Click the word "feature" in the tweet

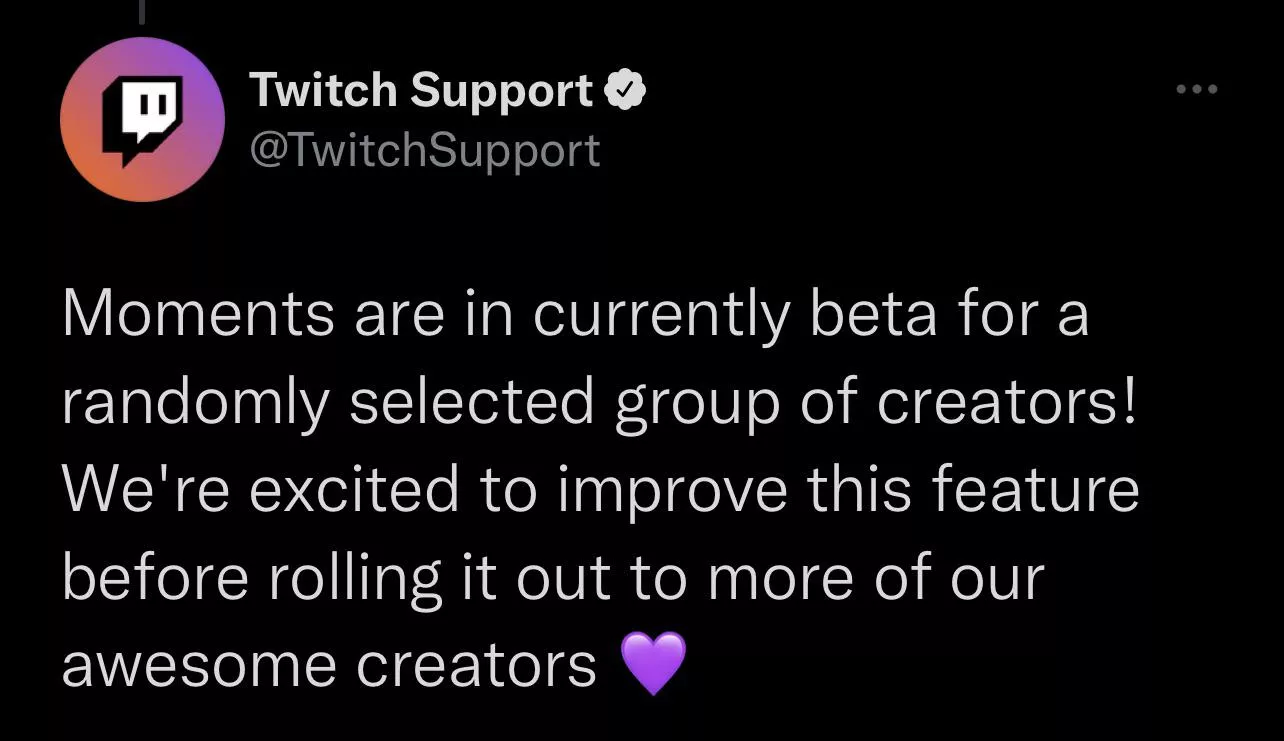(1034, 490)
